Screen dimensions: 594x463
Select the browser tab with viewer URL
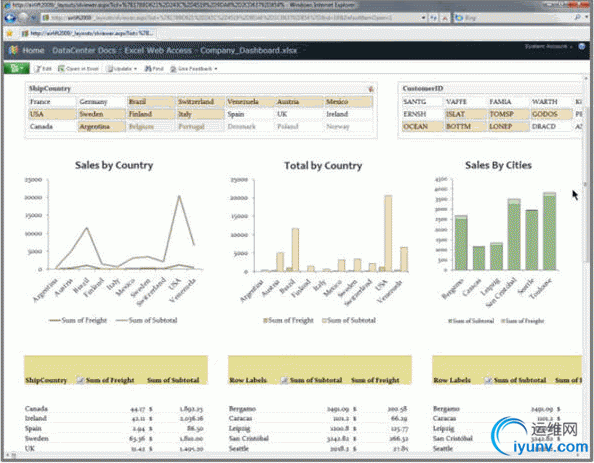coord(88,33)
